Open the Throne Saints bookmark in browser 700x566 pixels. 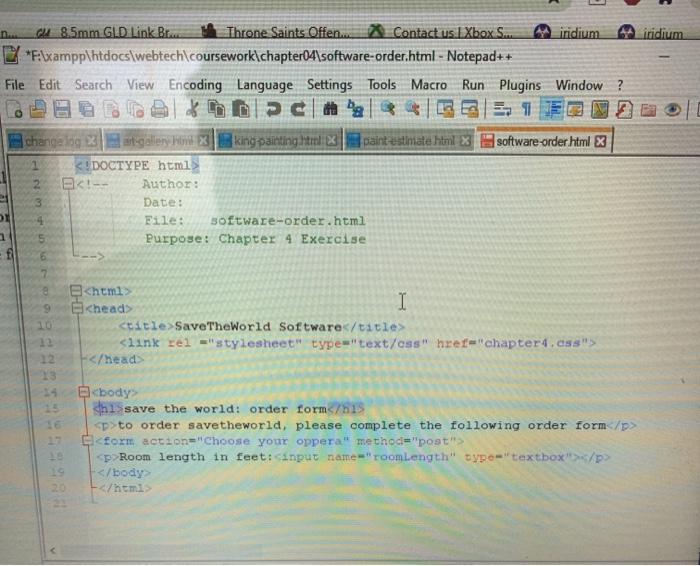tap(276, 32)
